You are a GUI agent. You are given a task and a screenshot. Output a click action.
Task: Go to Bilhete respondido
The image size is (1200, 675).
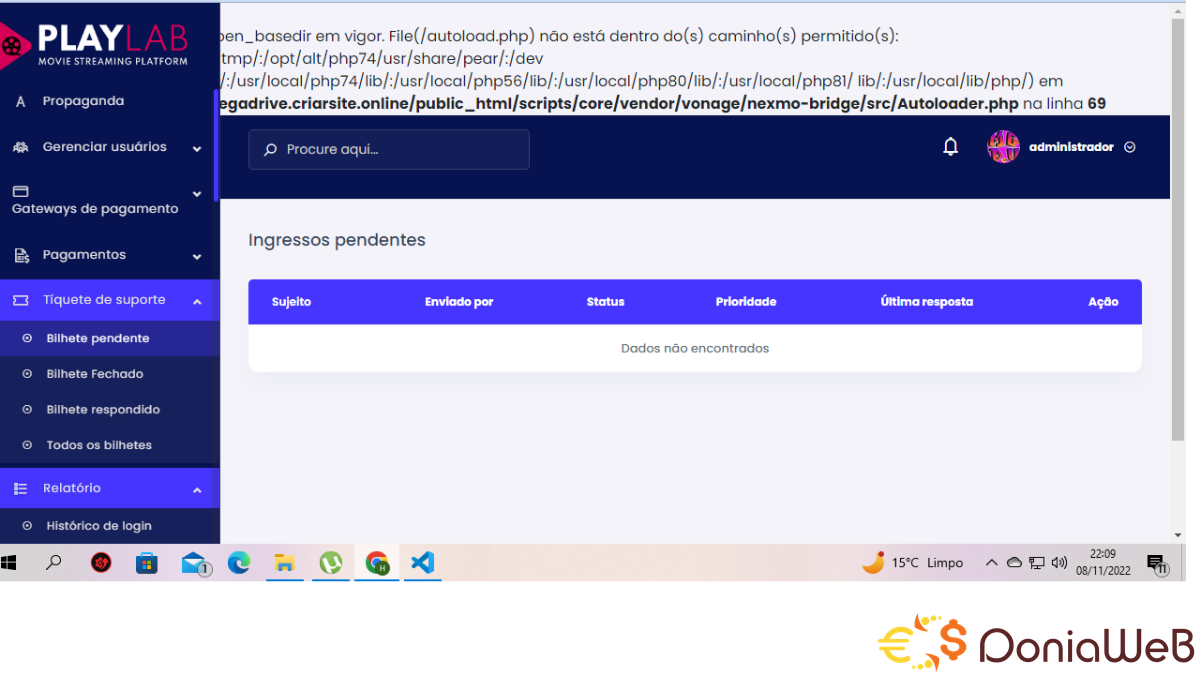(x=103, y=410)
